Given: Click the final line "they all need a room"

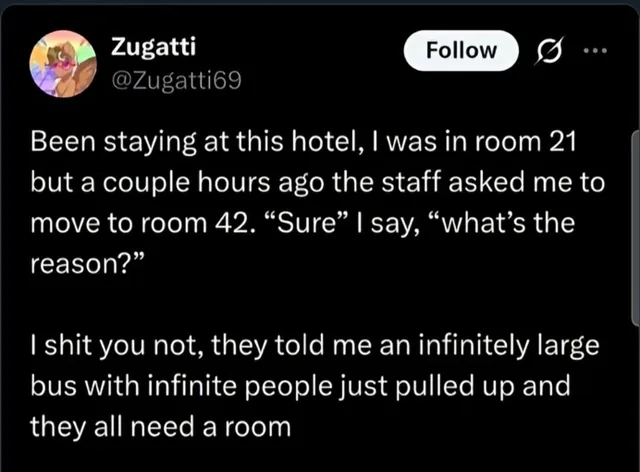Looking at the screenshot, I should [160, 427].
